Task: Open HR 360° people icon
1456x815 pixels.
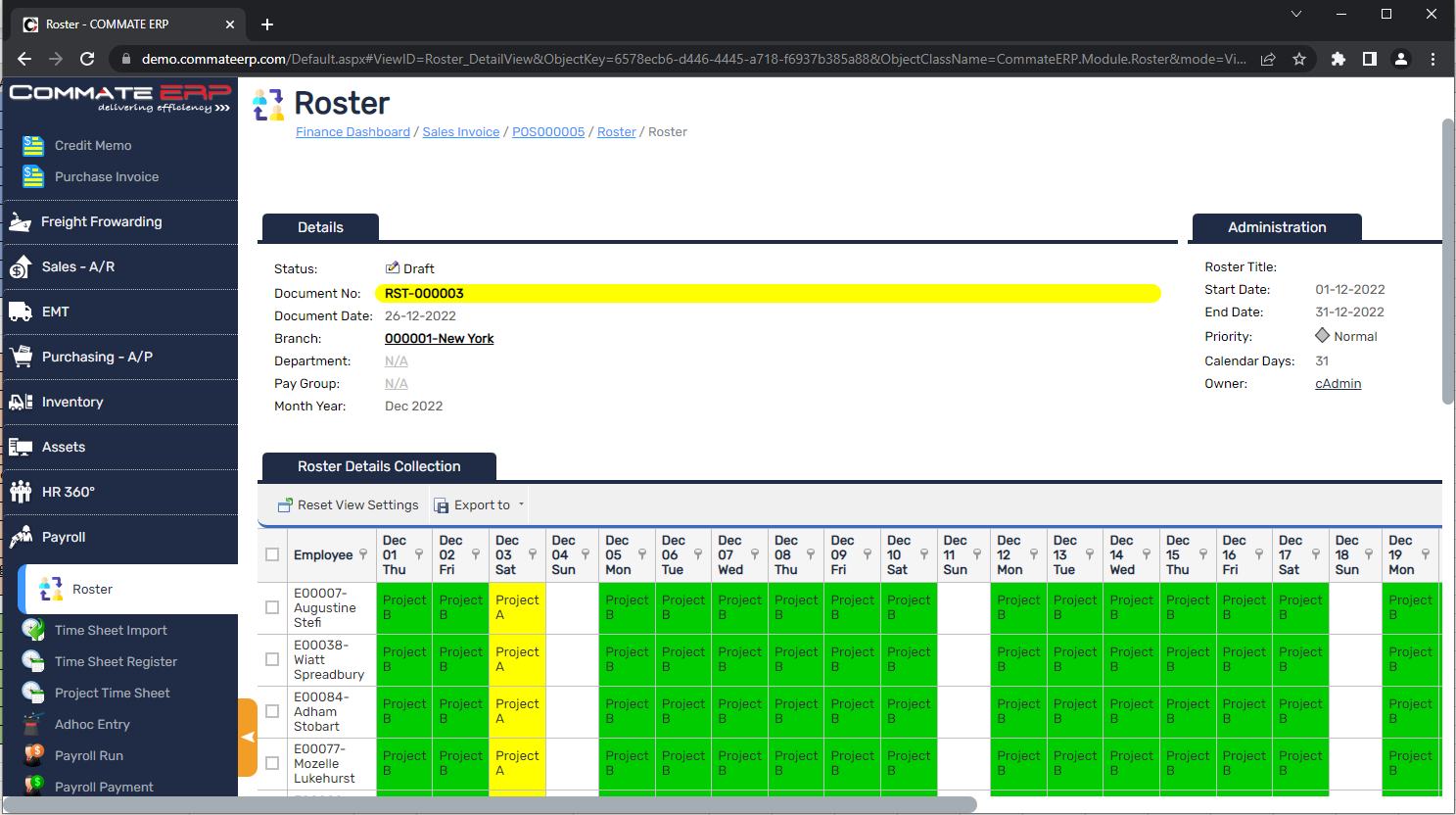Action: (21, 492)
